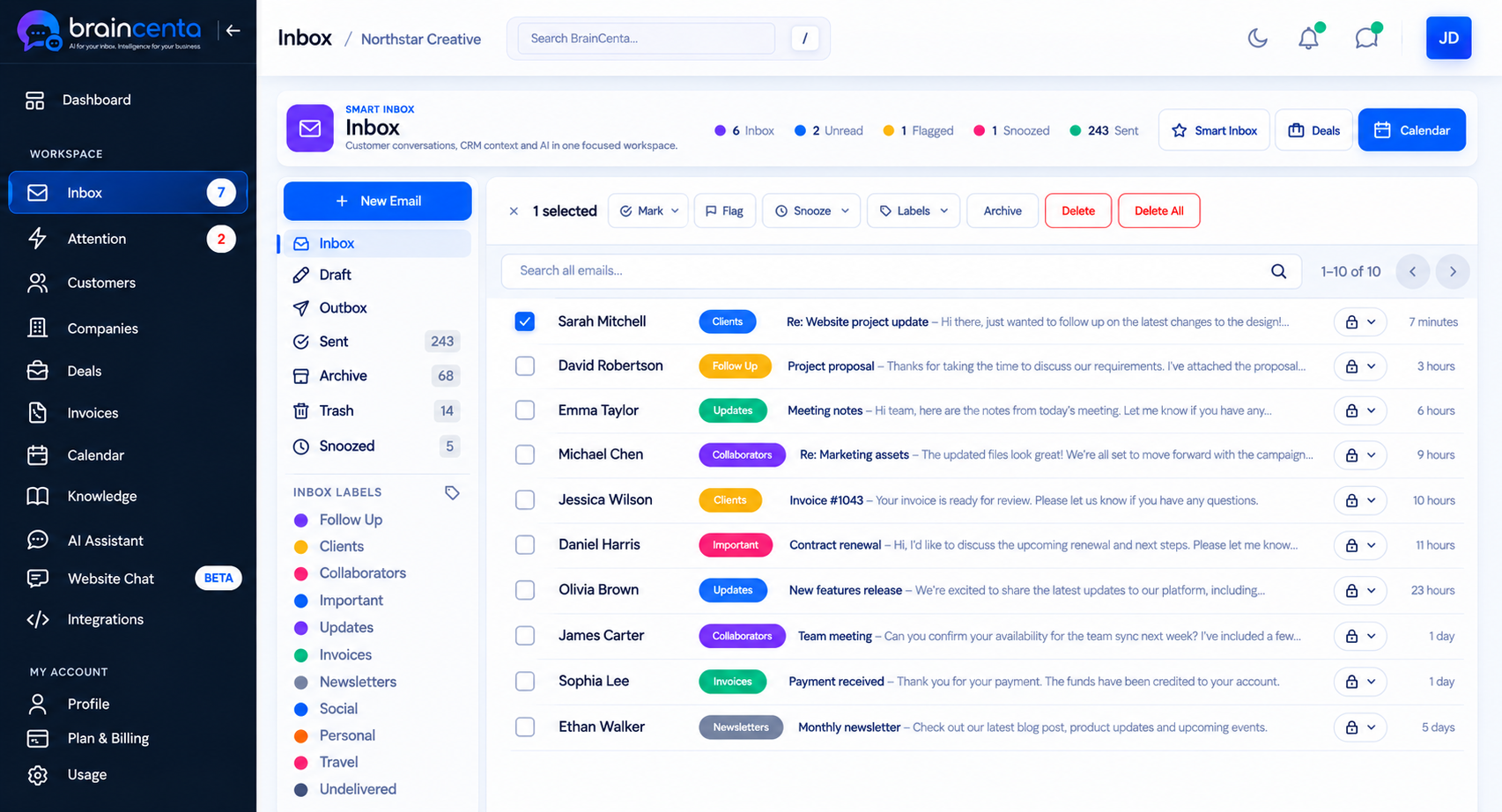Select David Robertson email checkbox
Viewport: 1502px width, 812px height.
tap(525, 365)
